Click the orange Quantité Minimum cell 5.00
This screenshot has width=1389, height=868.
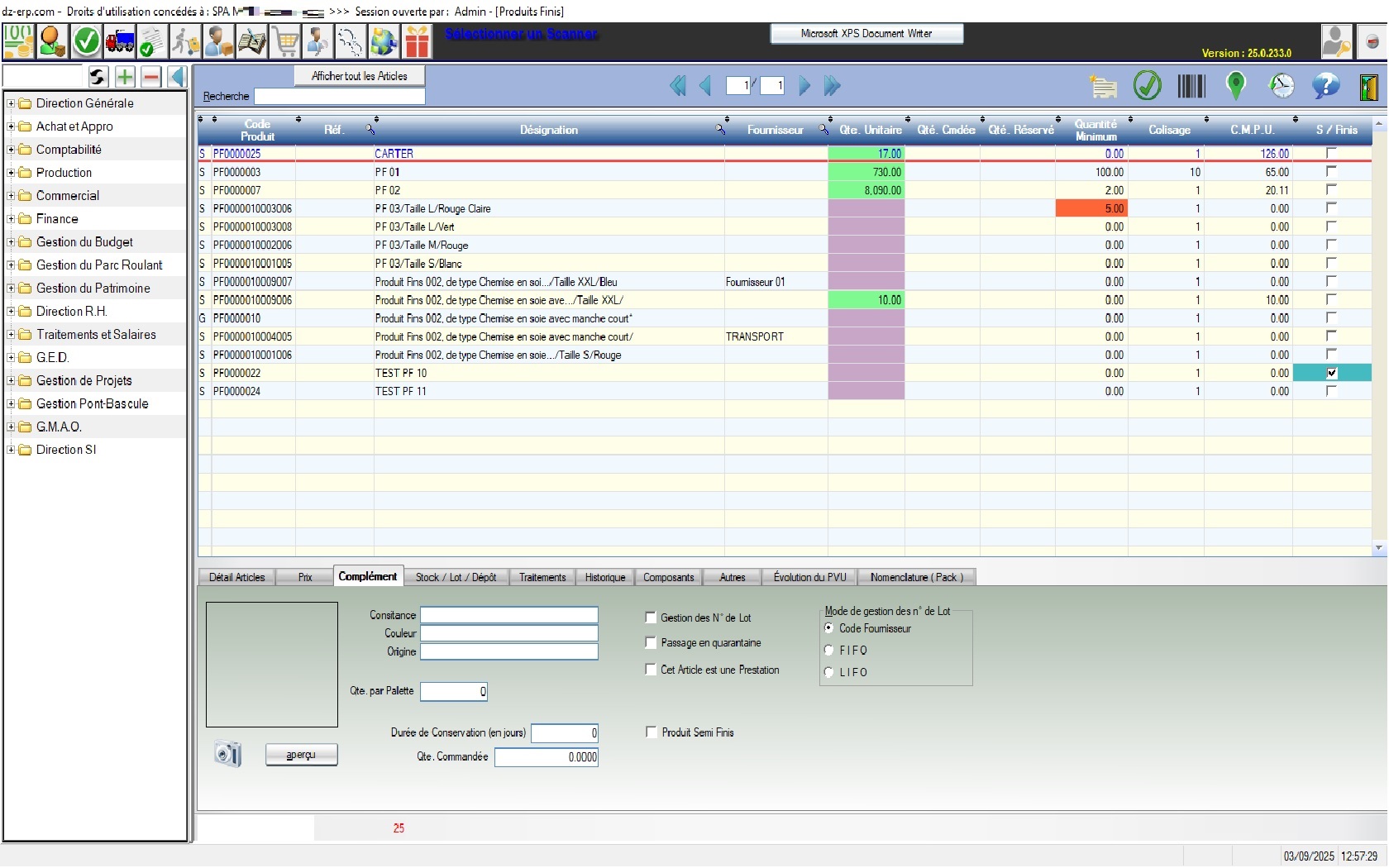pos(1091,209)
